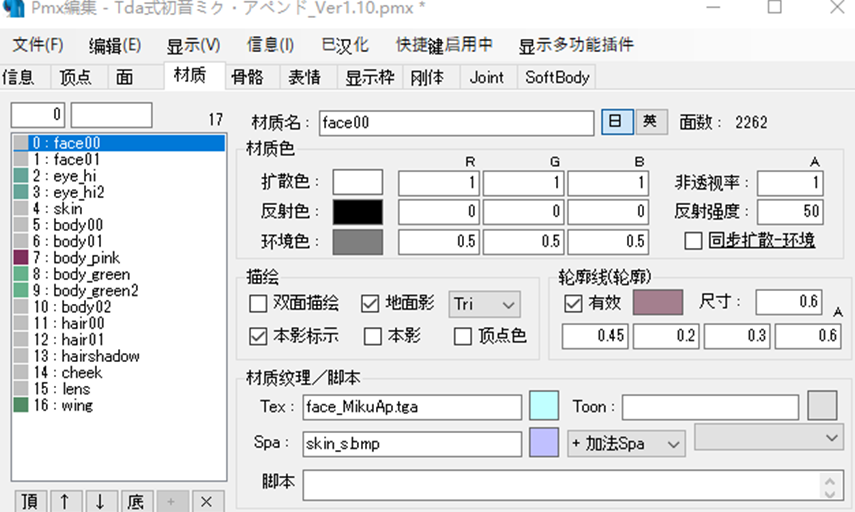Click the black 反射色 specular color swatch

[358, 212]
